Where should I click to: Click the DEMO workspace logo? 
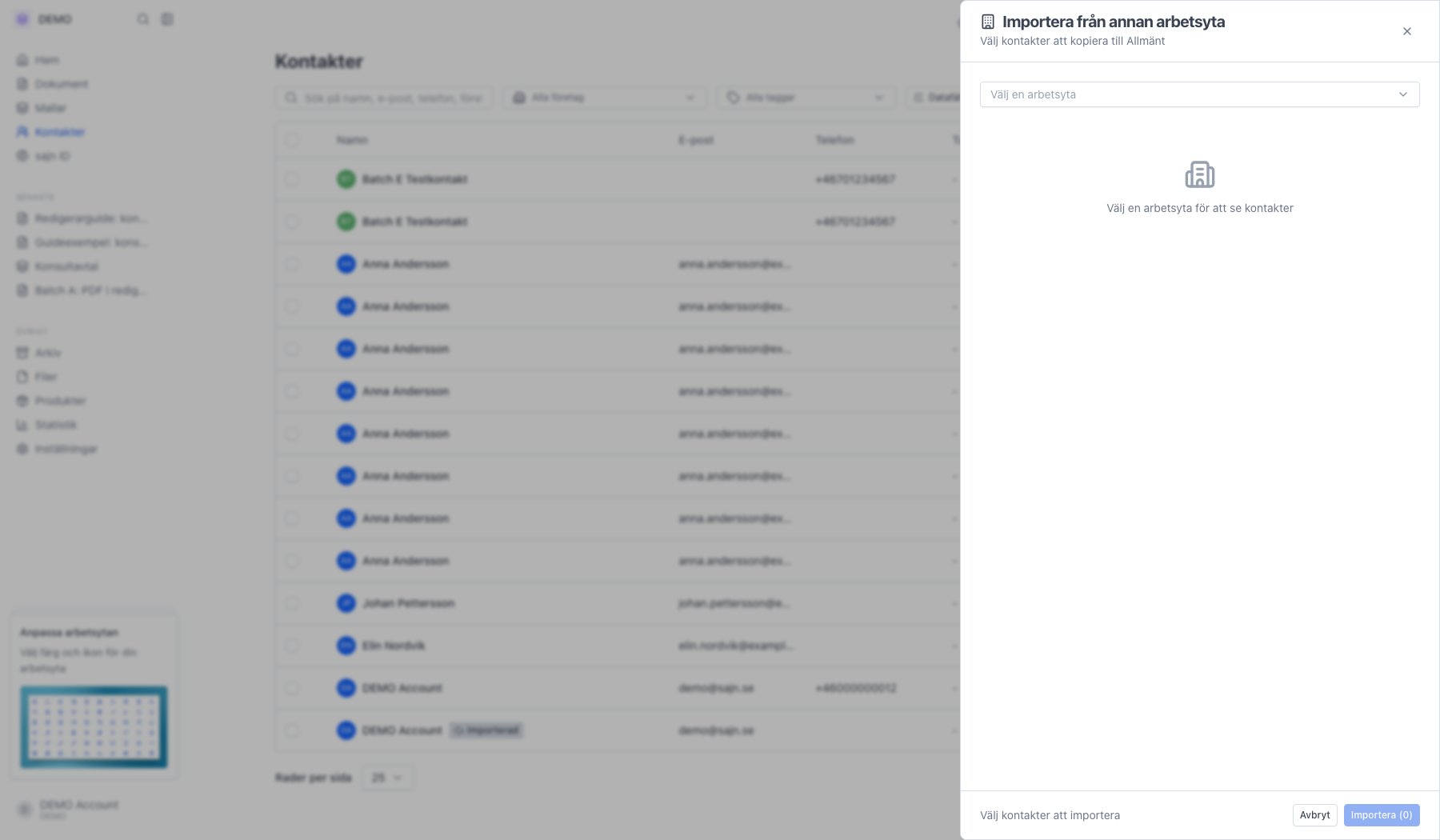pos(22,19)
